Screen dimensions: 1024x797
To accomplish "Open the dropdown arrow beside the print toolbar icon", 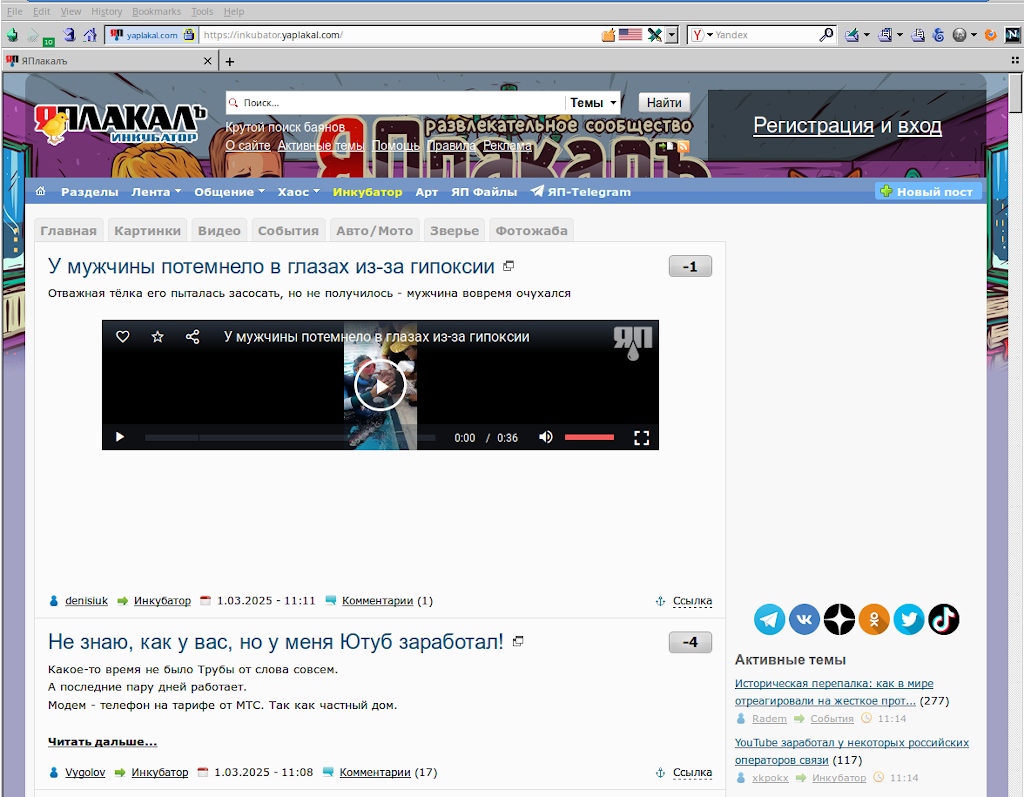I will (900, 35).
